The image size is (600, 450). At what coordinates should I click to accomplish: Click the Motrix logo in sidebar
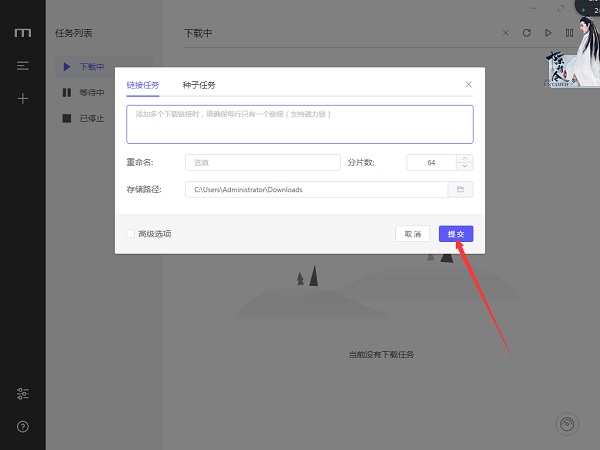[x=22, y=33]
